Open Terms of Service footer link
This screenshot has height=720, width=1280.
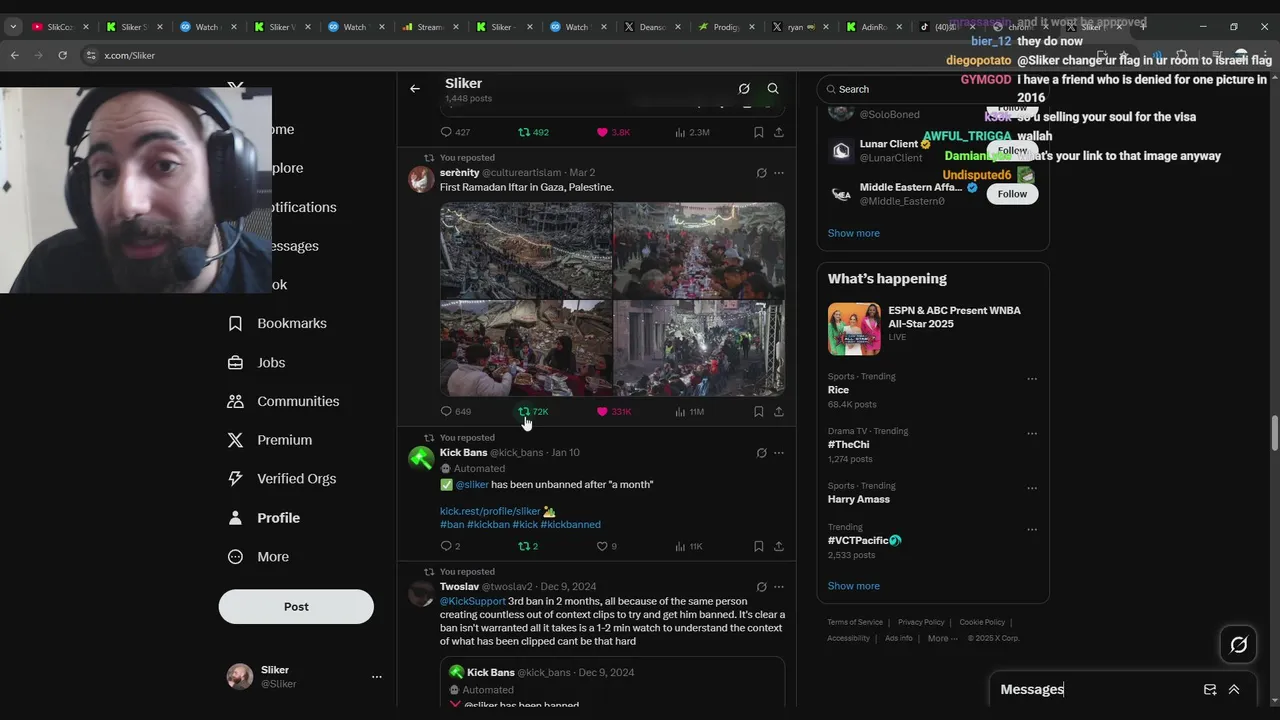click(x=855, y=622)
